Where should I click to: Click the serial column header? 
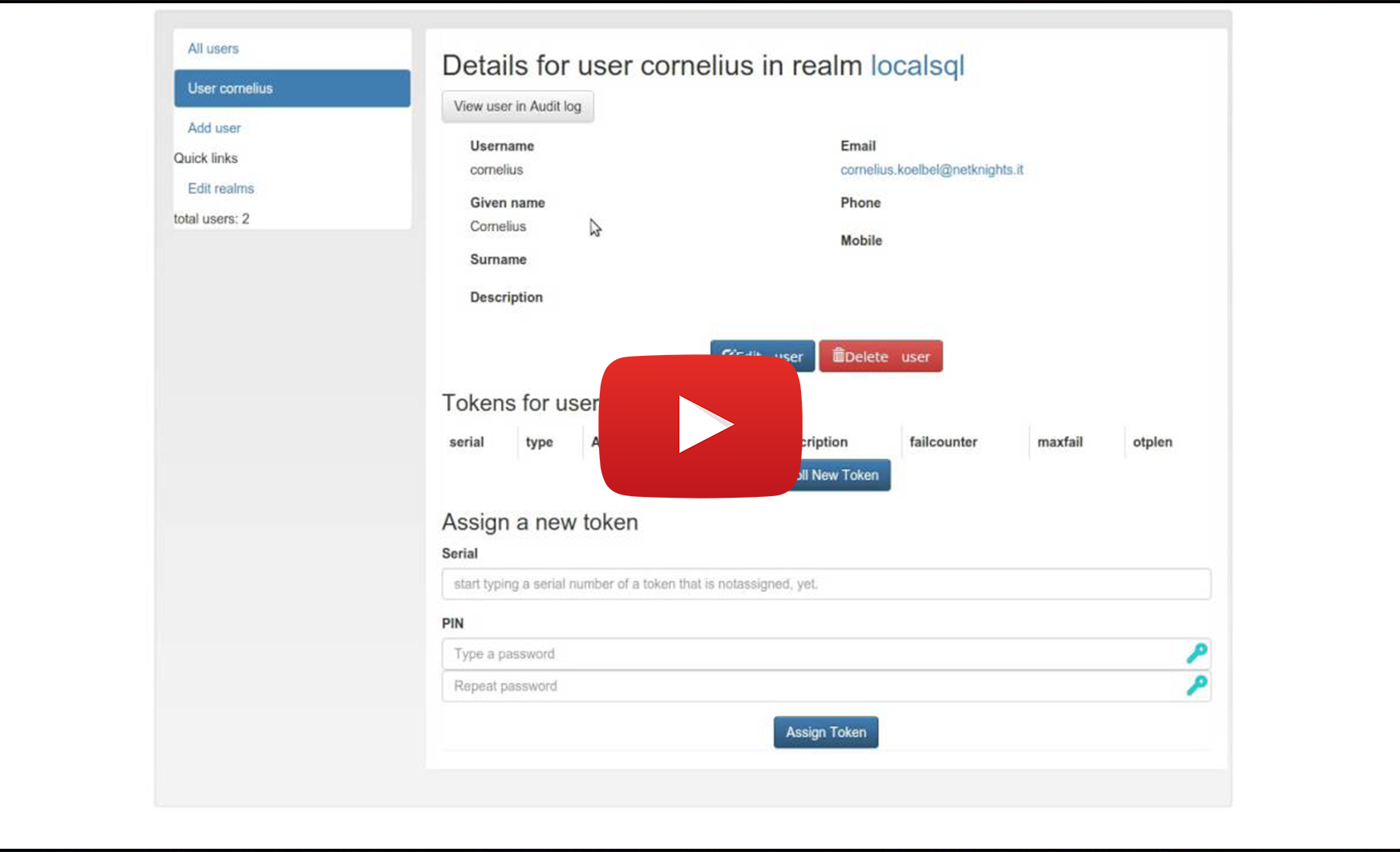pyautogui.click(x=466, y=442)
